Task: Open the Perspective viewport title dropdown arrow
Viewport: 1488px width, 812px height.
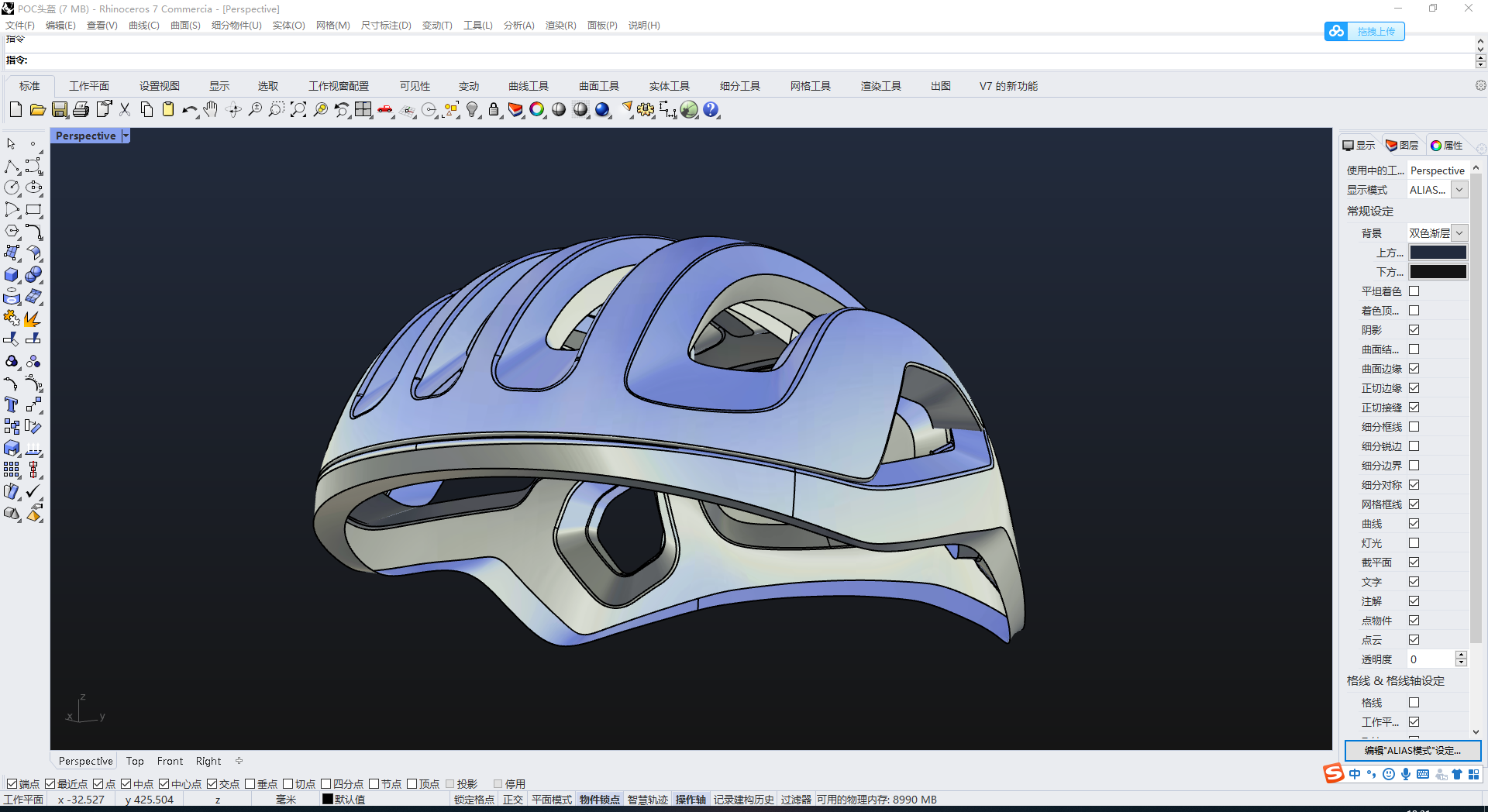Action: pyautogui.click(x=126, y=136)
